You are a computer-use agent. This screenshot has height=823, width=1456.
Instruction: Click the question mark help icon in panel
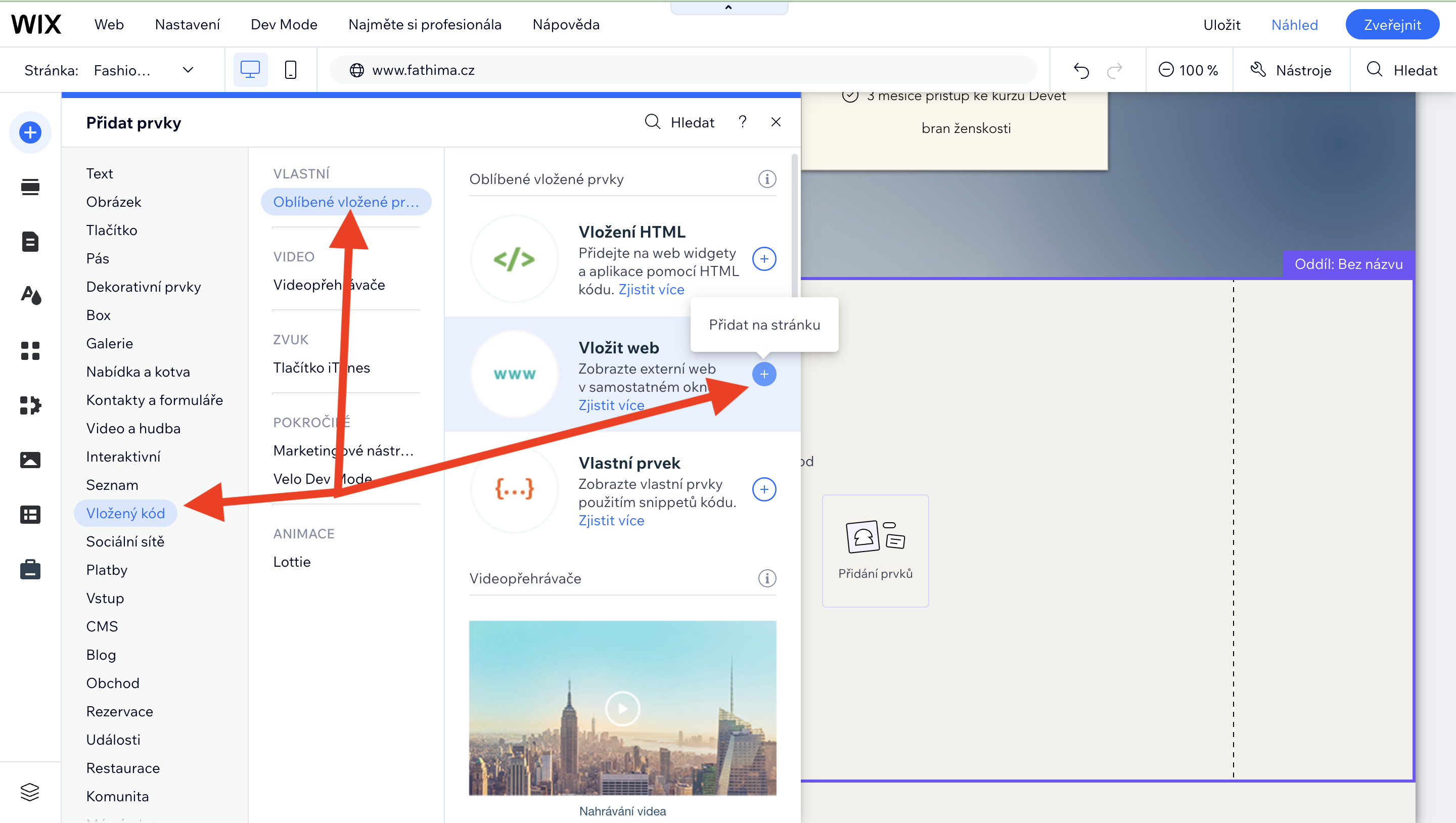pyautogui.click(x=742, y=122)
